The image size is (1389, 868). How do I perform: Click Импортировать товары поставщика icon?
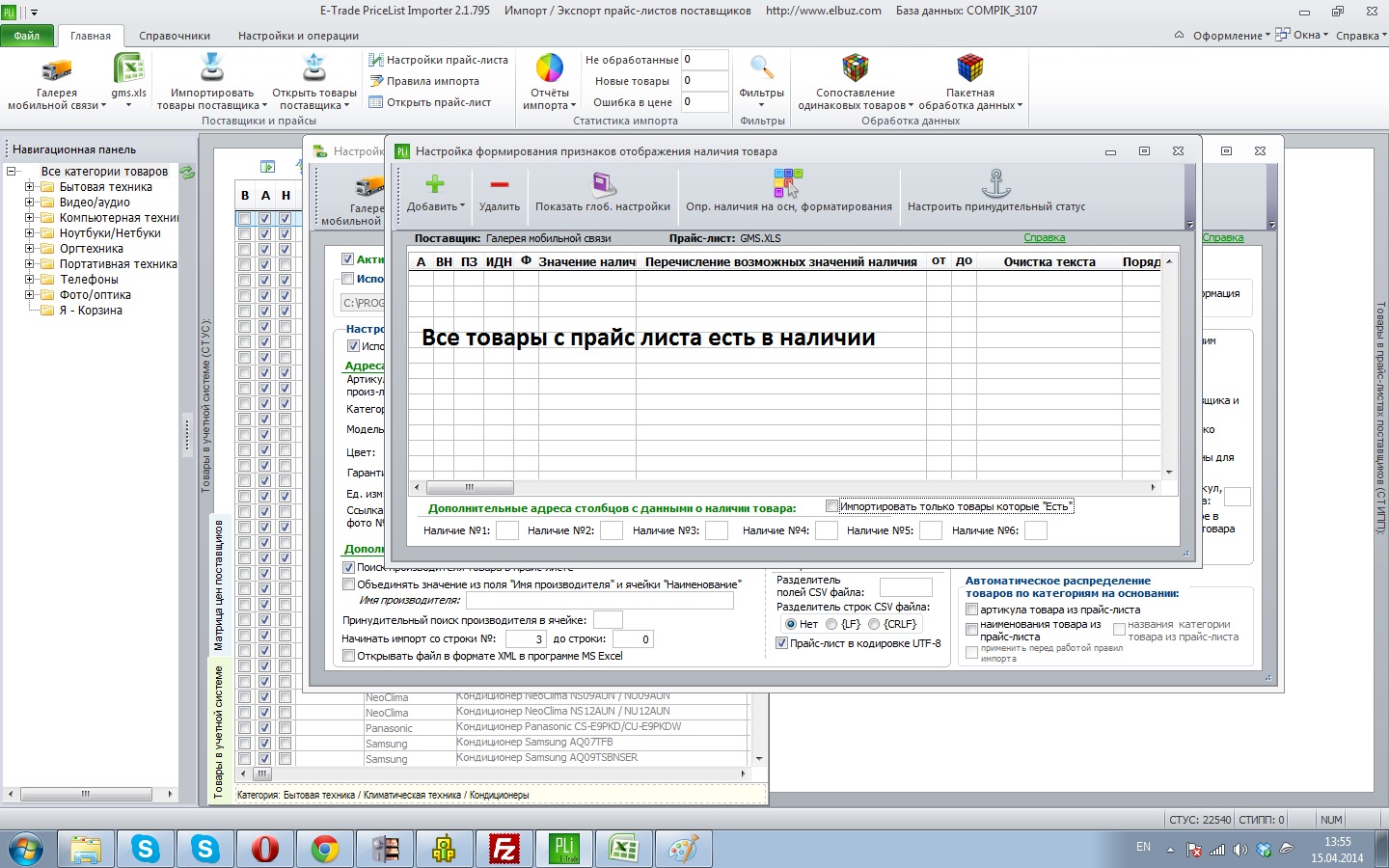(x=212, y=68)
